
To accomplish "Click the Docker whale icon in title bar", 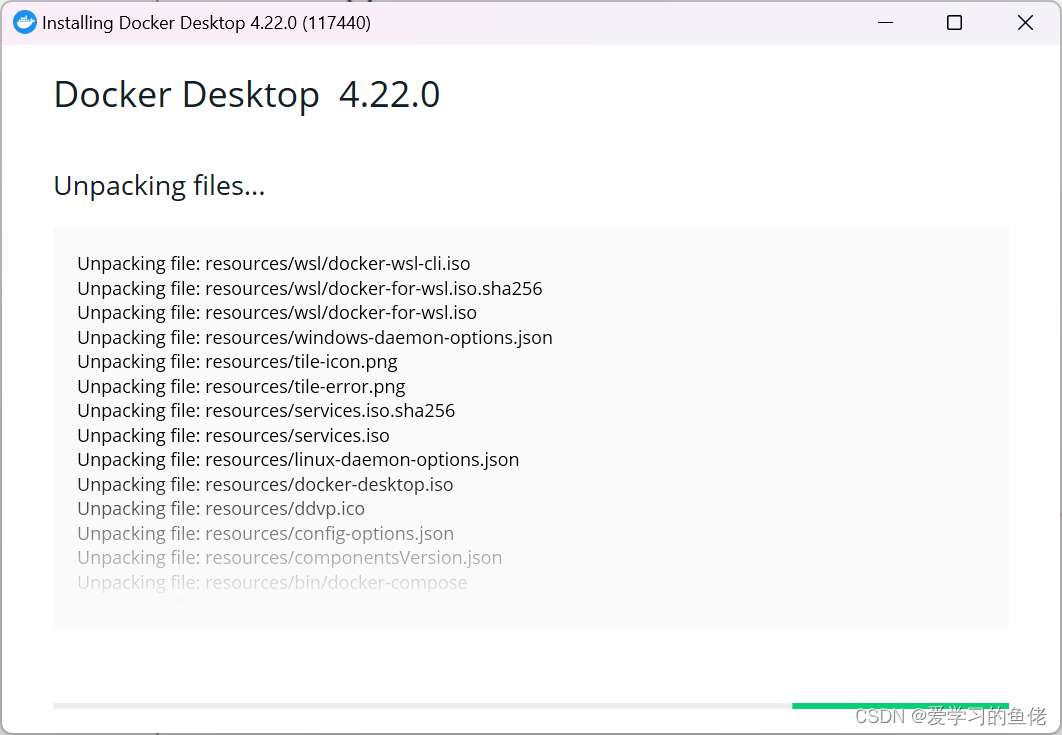I will [24, 22].
